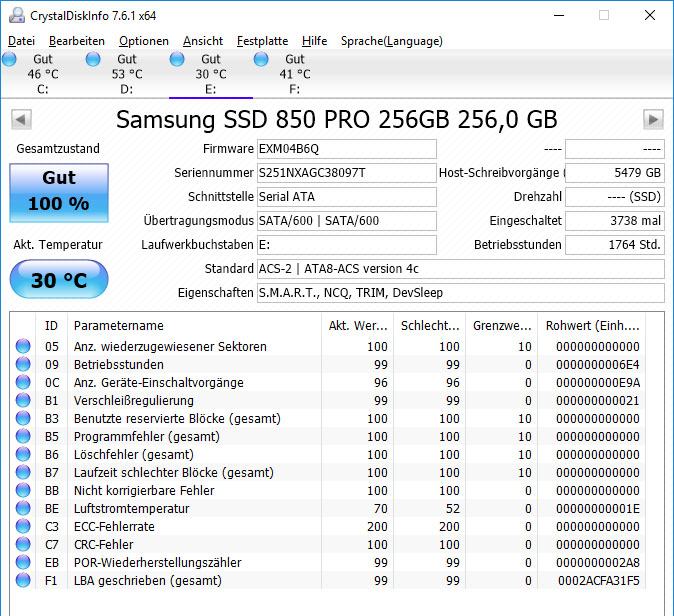Click status orb for attribute 0C row
This screenshot has height=616, width=674.
click(x=23, y=382)
